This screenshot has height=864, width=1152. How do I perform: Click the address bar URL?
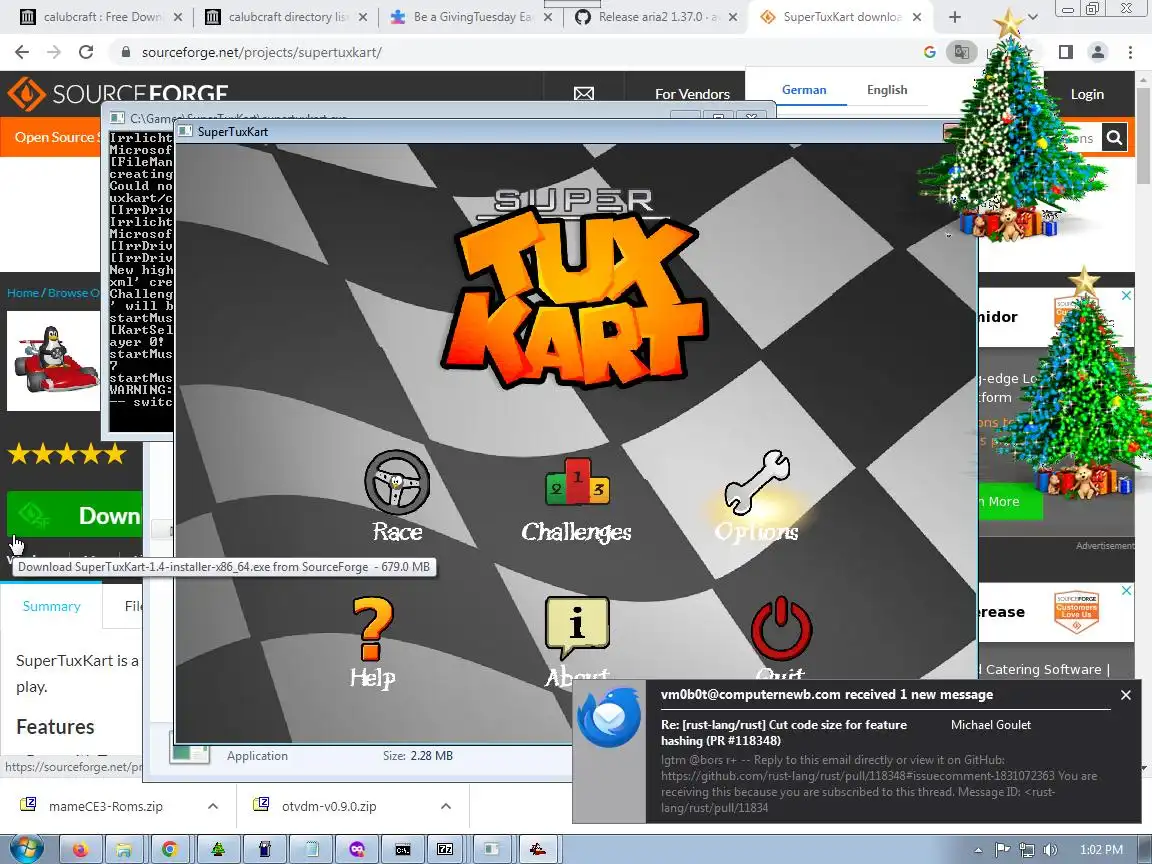pyautogui.click(x=262, y=52)
